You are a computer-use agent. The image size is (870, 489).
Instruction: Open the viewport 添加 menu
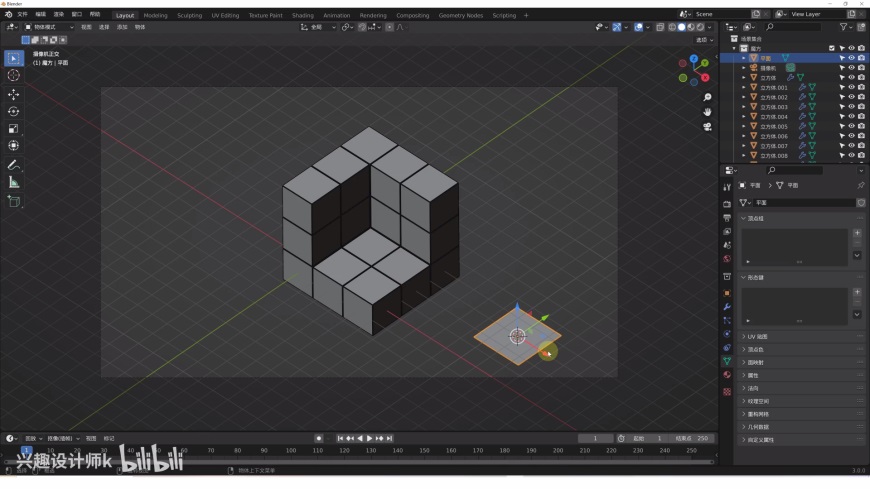tap(122, 27)
